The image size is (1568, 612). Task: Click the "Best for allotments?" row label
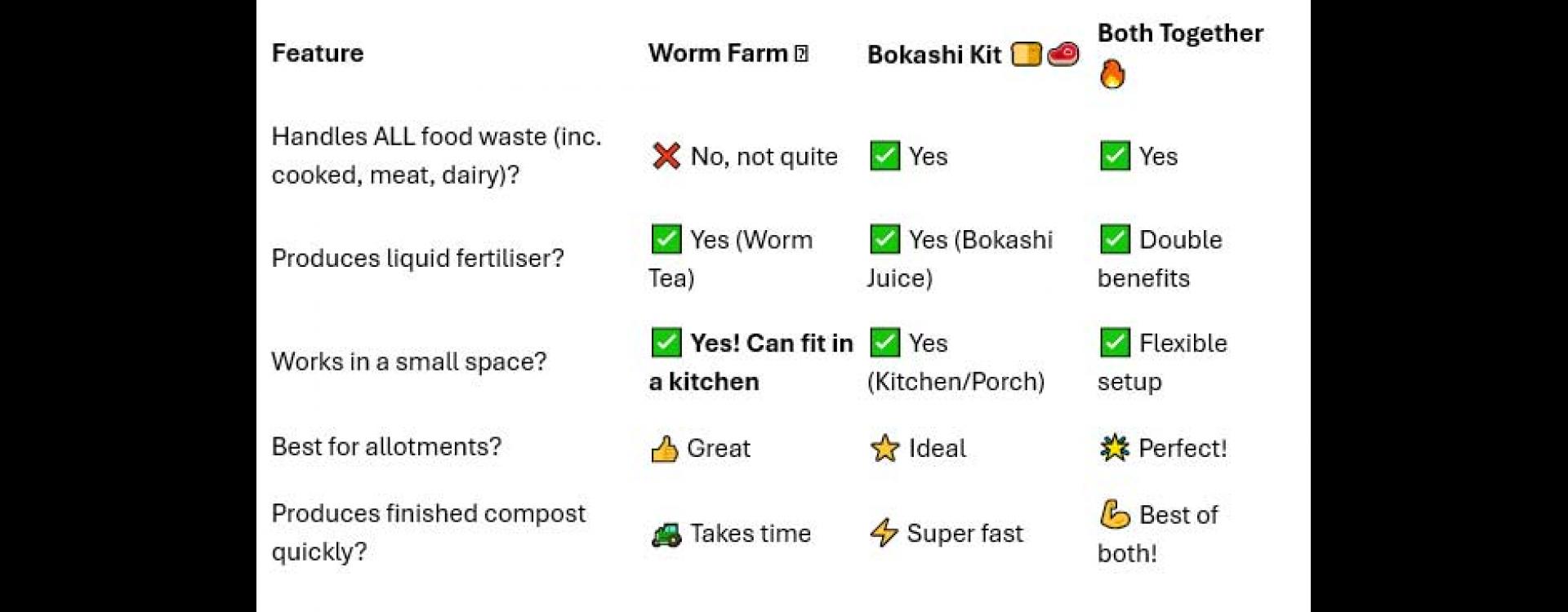point(386,447)
